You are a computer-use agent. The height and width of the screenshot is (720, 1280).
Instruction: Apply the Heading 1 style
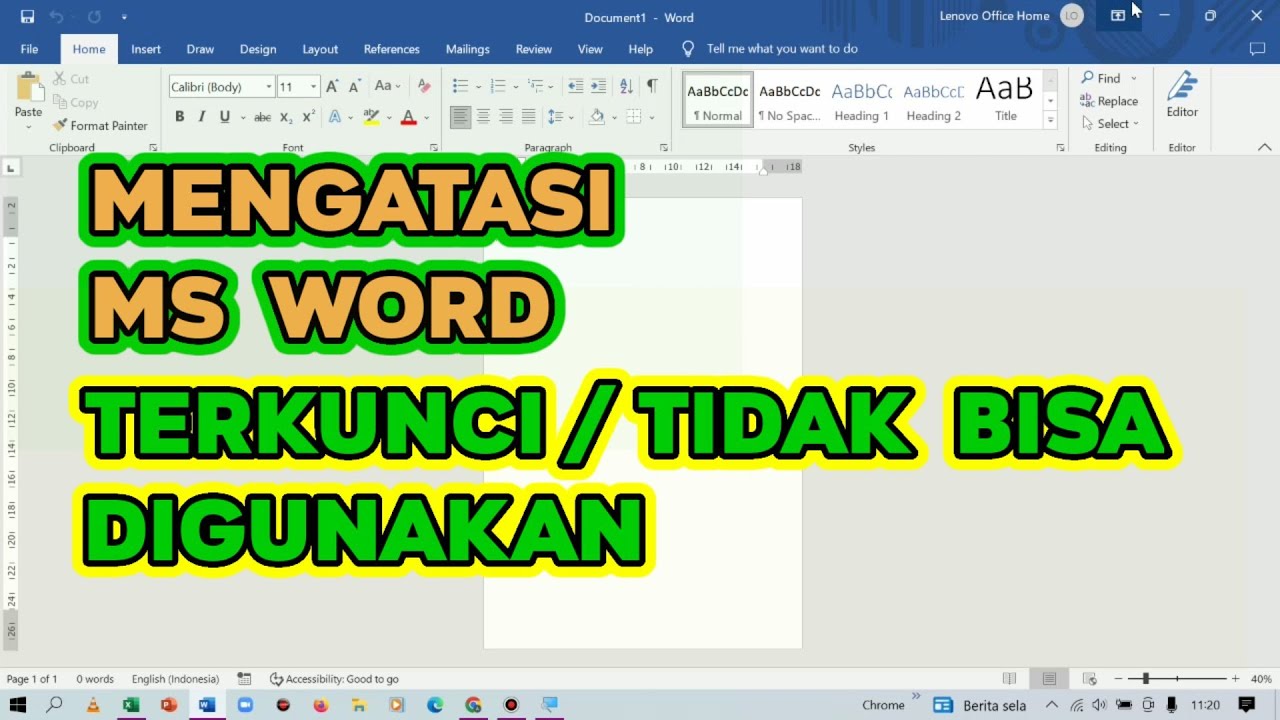(x=861, y=101)
